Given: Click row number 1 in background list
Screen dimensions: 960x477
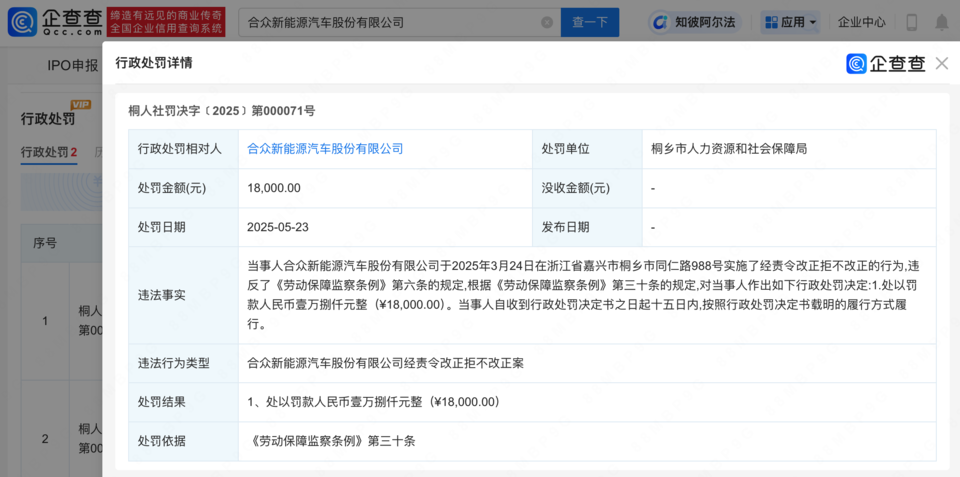Looking at the screenshot, I should [45, 321].
